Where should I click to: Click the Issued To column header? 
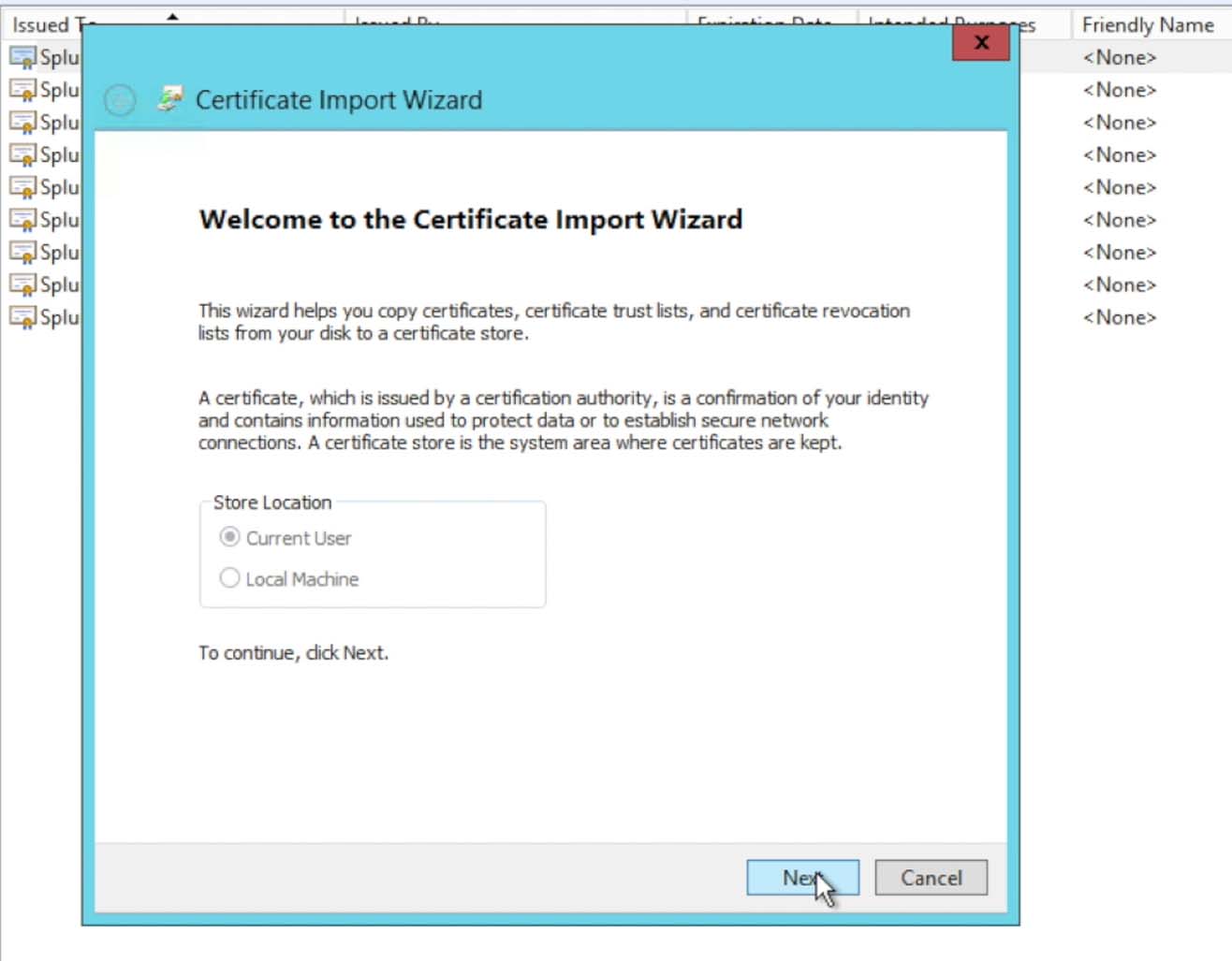point(42,25)
